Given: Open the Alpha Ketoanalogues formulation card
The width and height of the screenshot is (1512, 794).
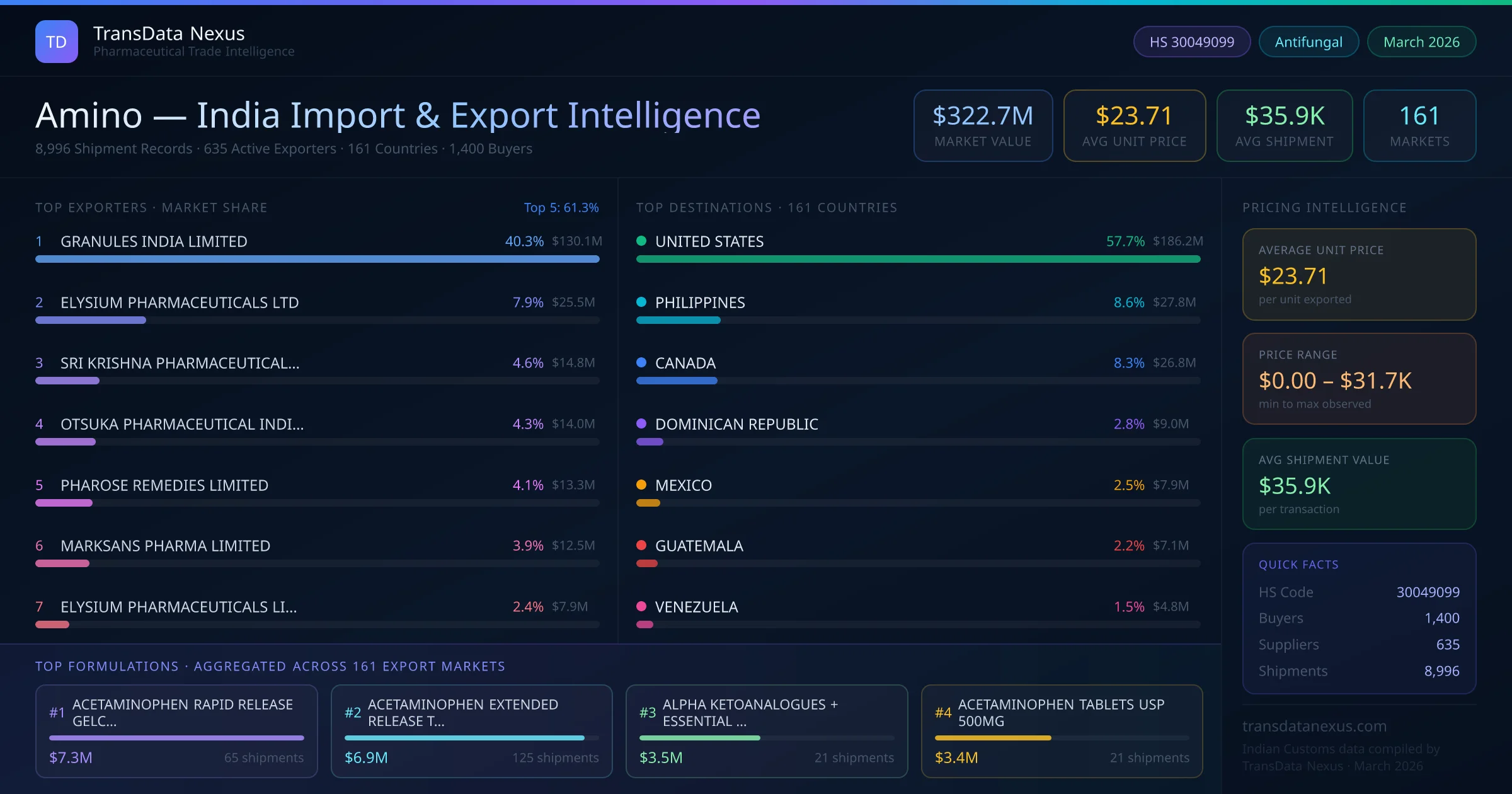Looking at the screenshot, I should click(x=766, y=731).
